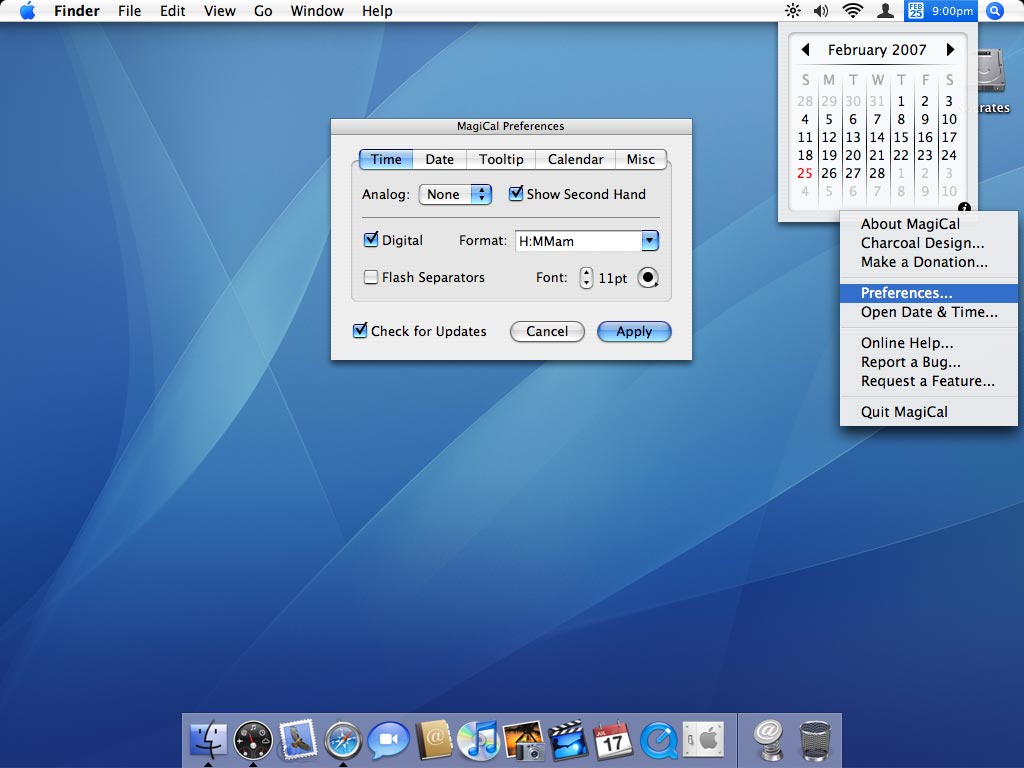Open Spotlight search
This screenshot has width=1024, height=768.
(995, 10)
